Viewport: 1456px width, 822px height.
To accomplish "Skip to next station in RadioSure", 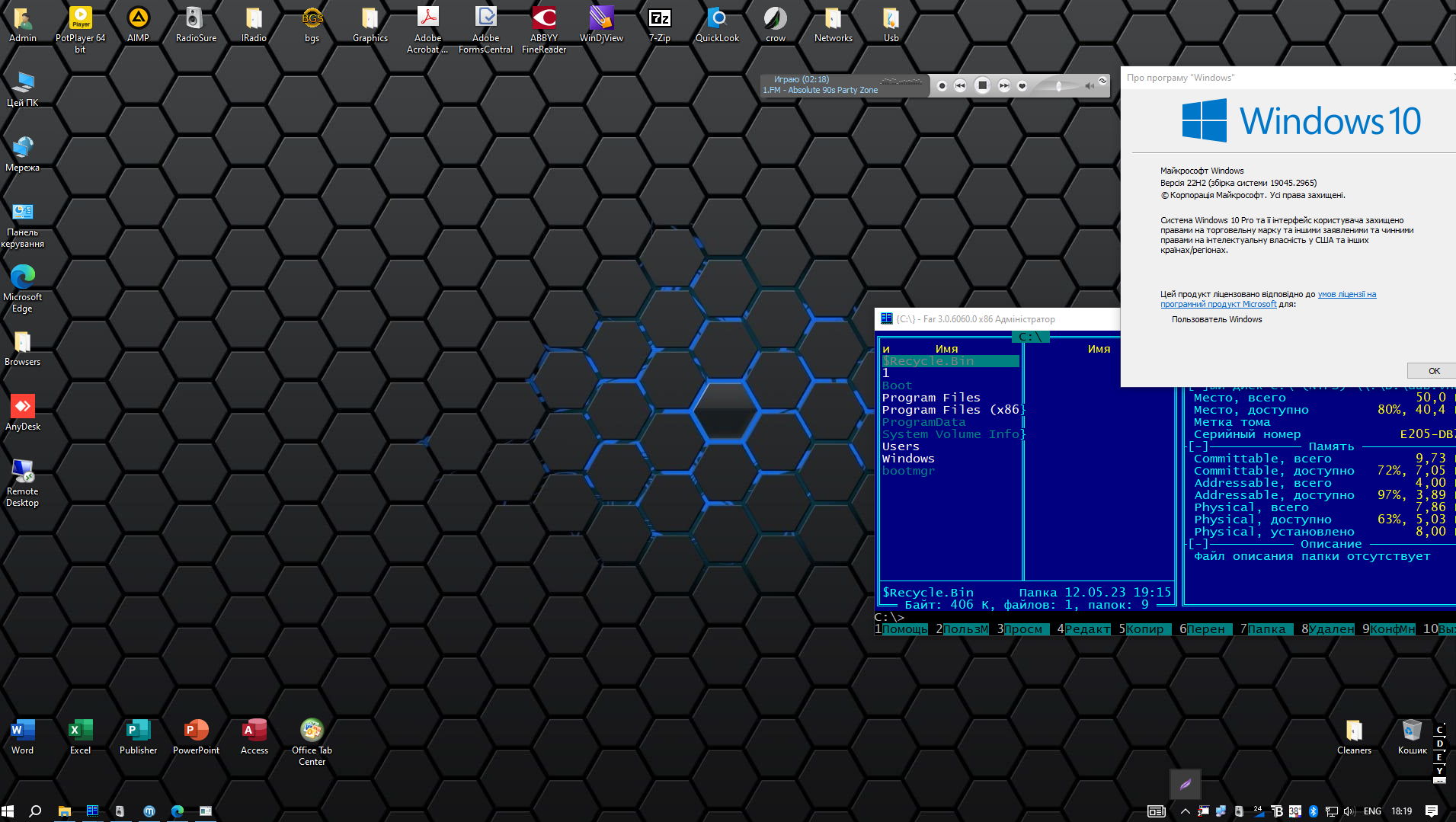I will 1003,85.
